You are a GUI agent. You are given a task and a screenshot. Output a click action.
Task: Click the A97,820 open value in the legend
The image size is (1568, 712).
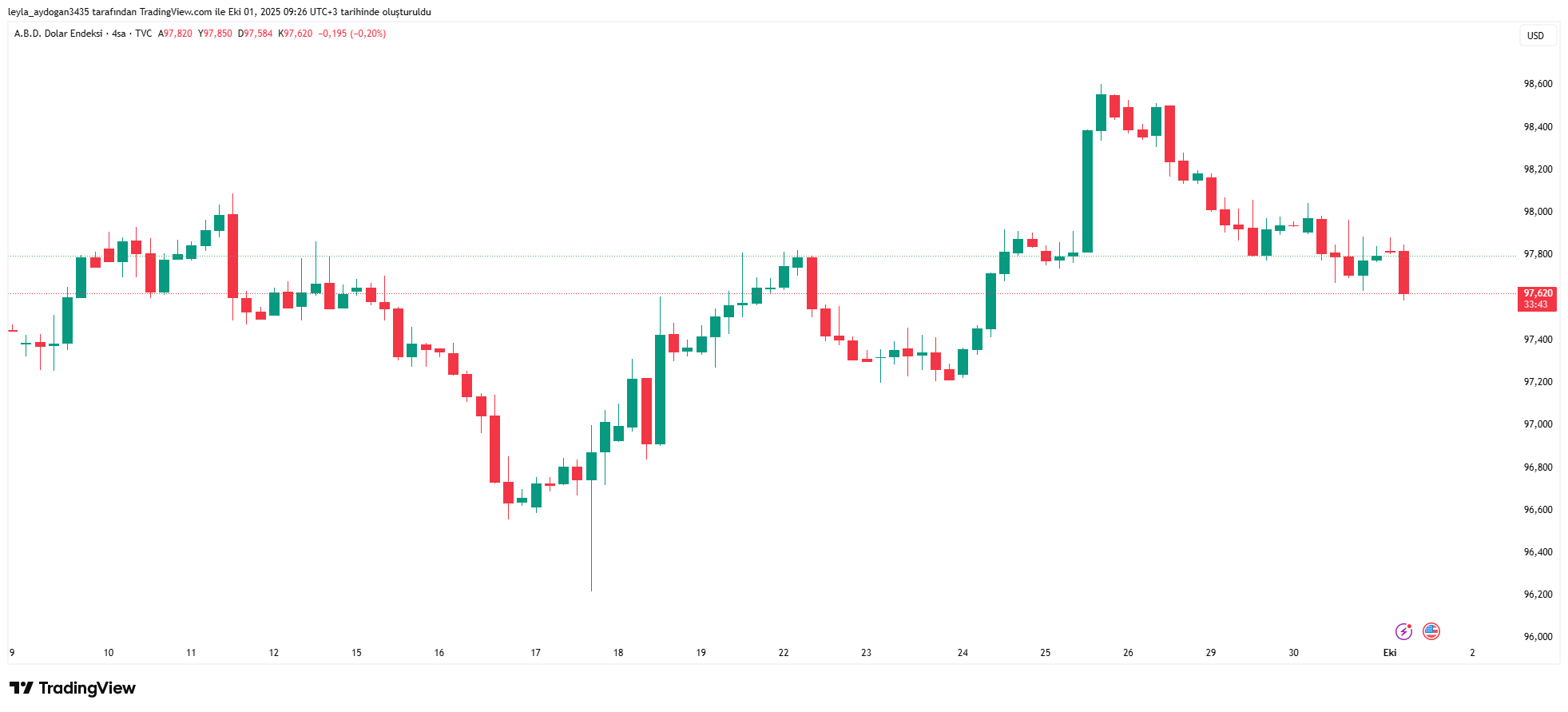(175, 34)
